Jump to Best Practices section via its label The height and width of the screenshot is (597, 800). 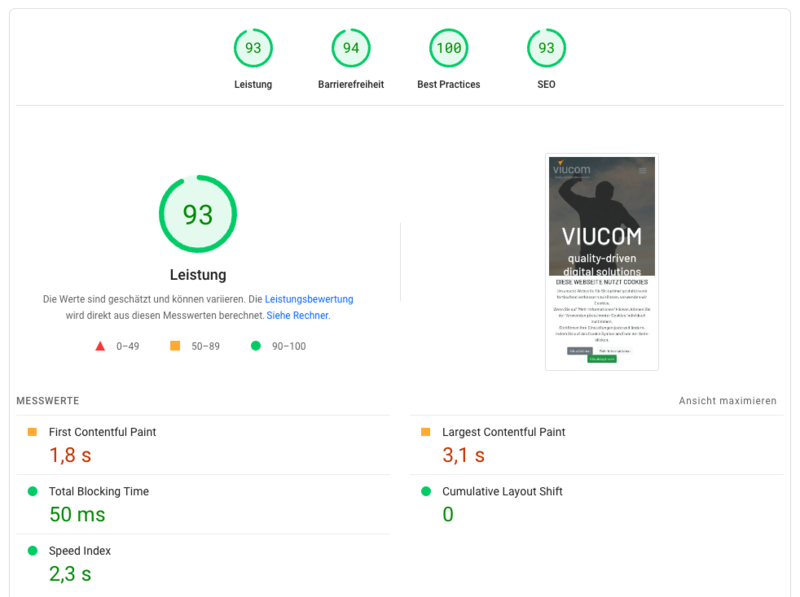tap(449, 85)
